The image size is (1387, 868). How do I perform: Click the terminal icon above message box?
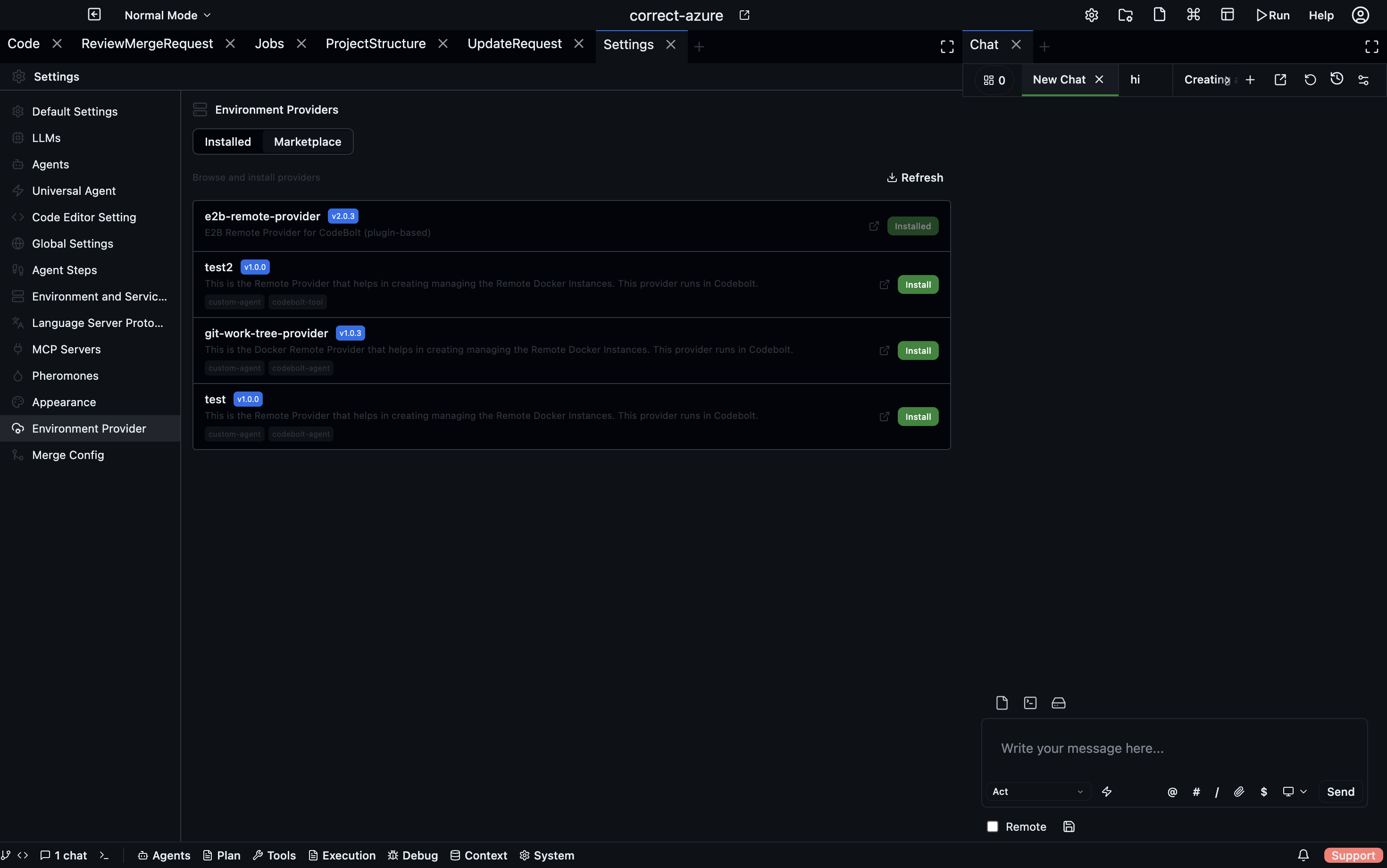(x=1030, y=703)
